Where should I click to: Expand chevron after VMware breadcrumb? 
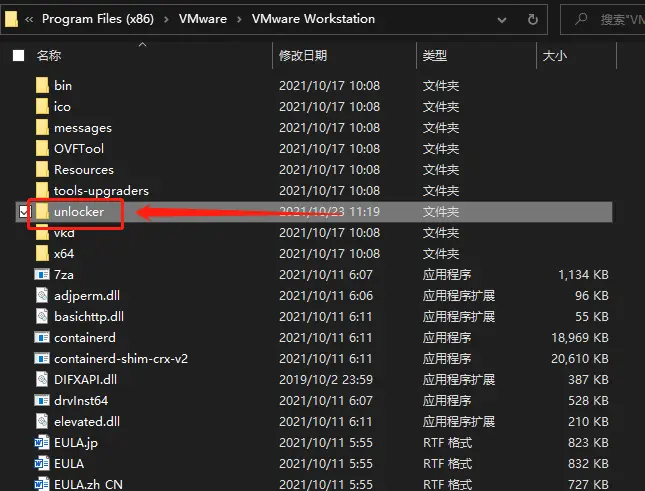[239, 19]
